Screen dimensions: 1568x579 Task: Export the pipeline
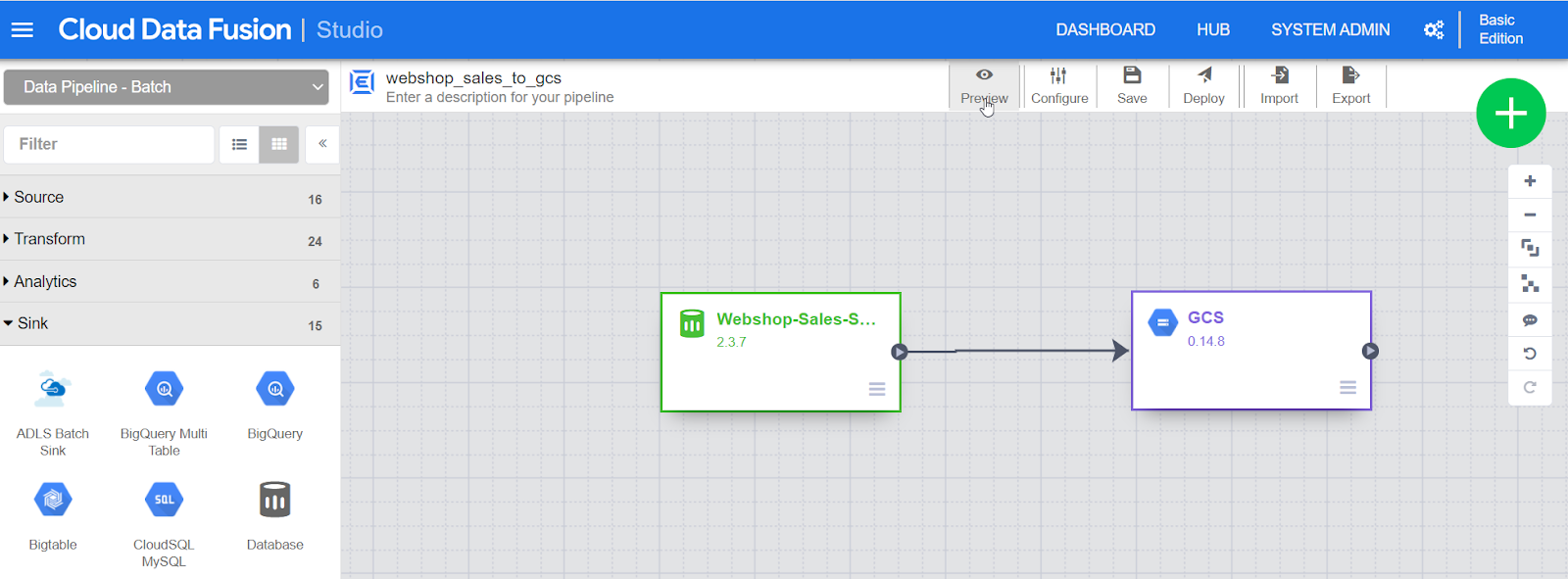pos(1350,85)
